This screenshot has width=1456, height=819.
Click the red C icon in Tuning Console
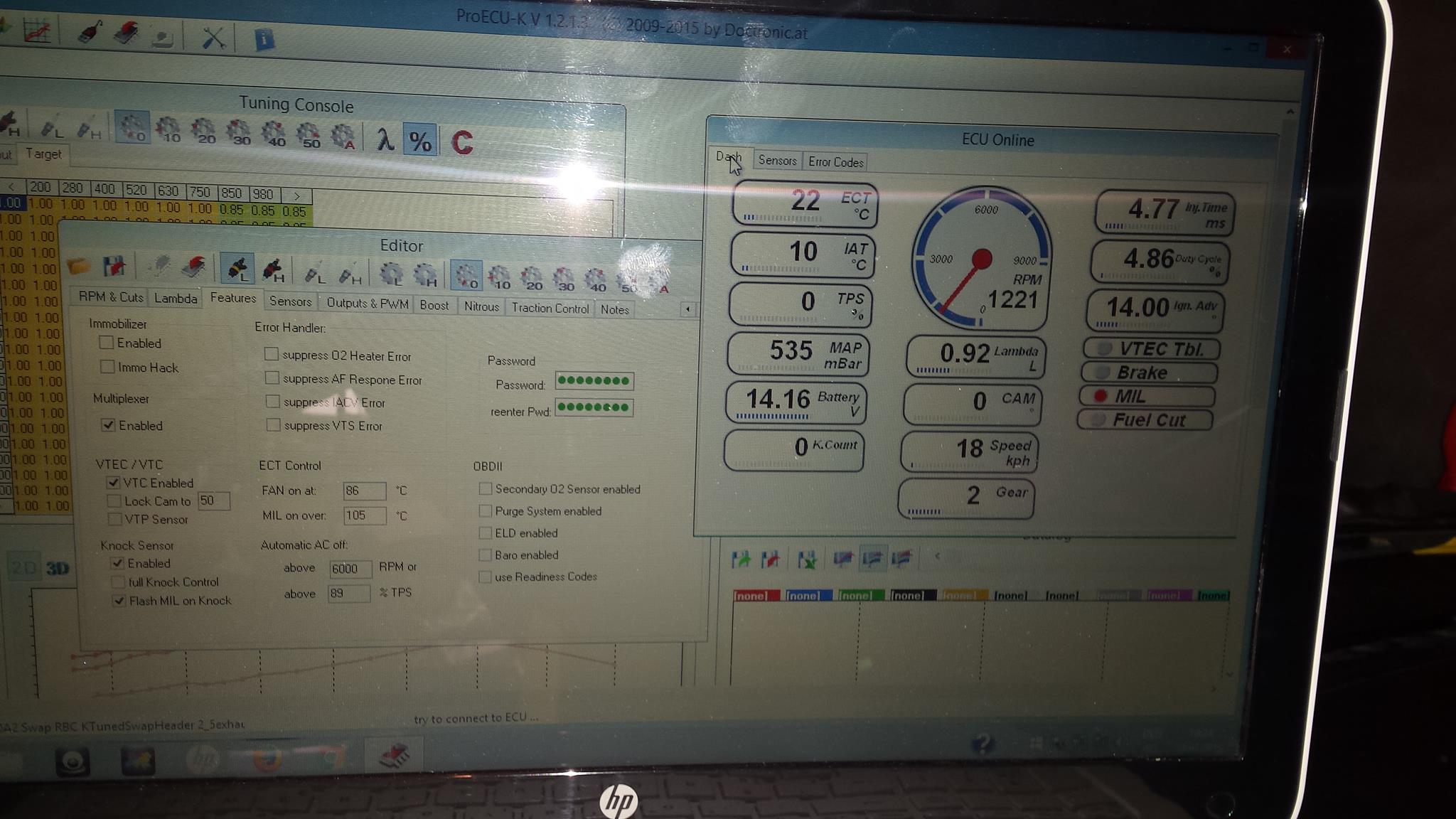[x=462, y=142]
